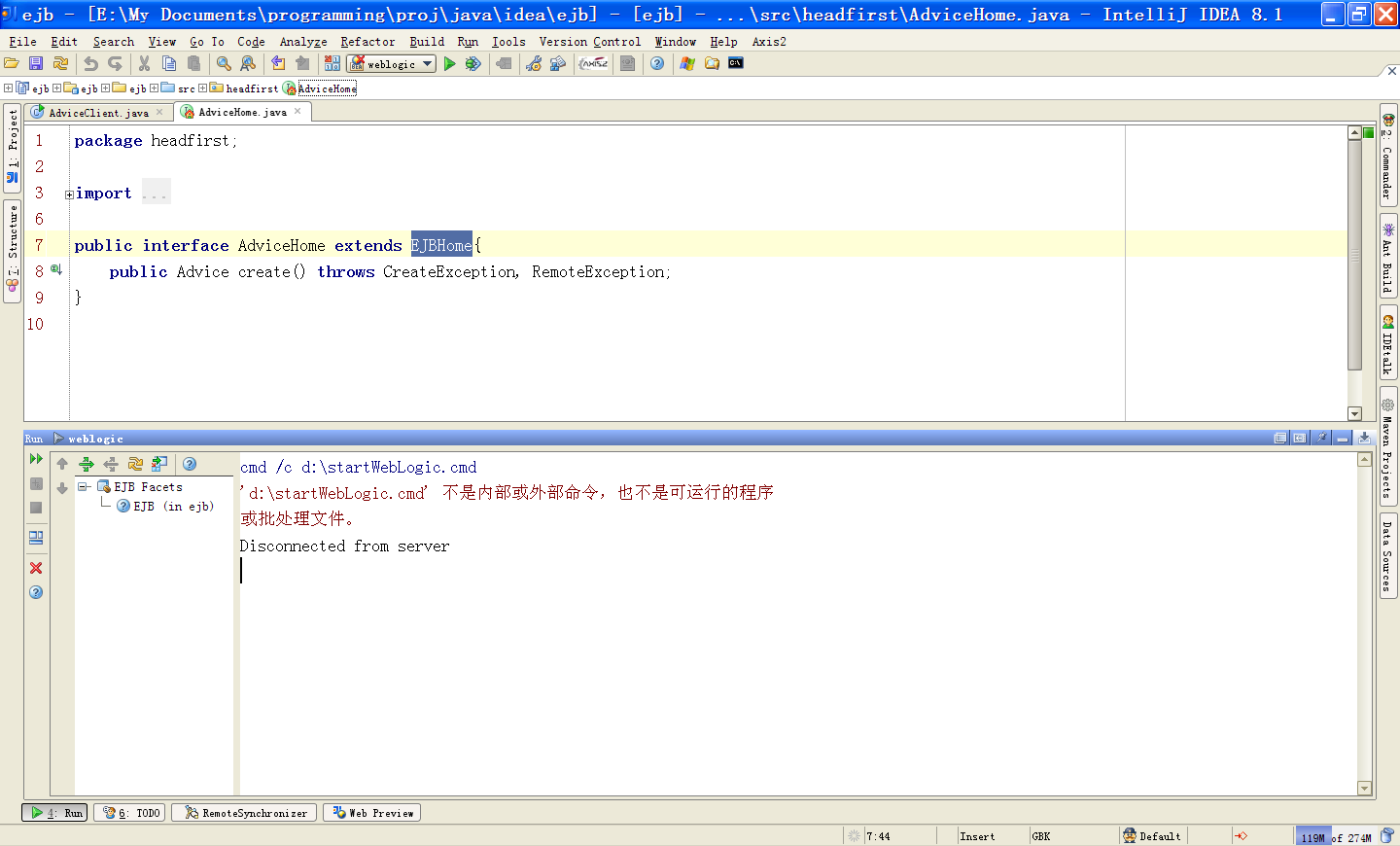This screenshot has width=1400, height=846.
Task: Click the expand all green arrows icon
Action: click(x=87, y=464)
